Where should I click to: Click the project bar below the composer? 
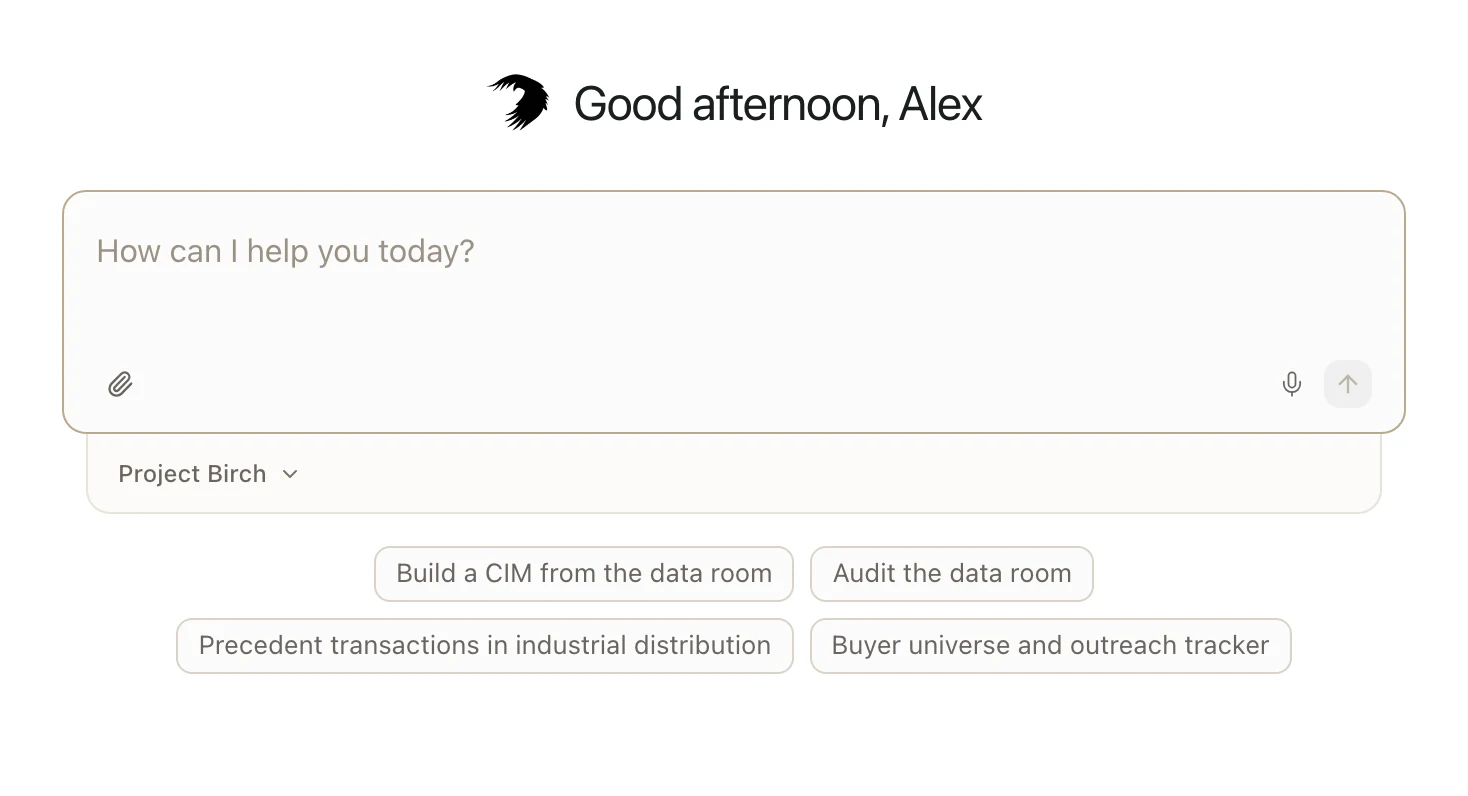[734, 474]
